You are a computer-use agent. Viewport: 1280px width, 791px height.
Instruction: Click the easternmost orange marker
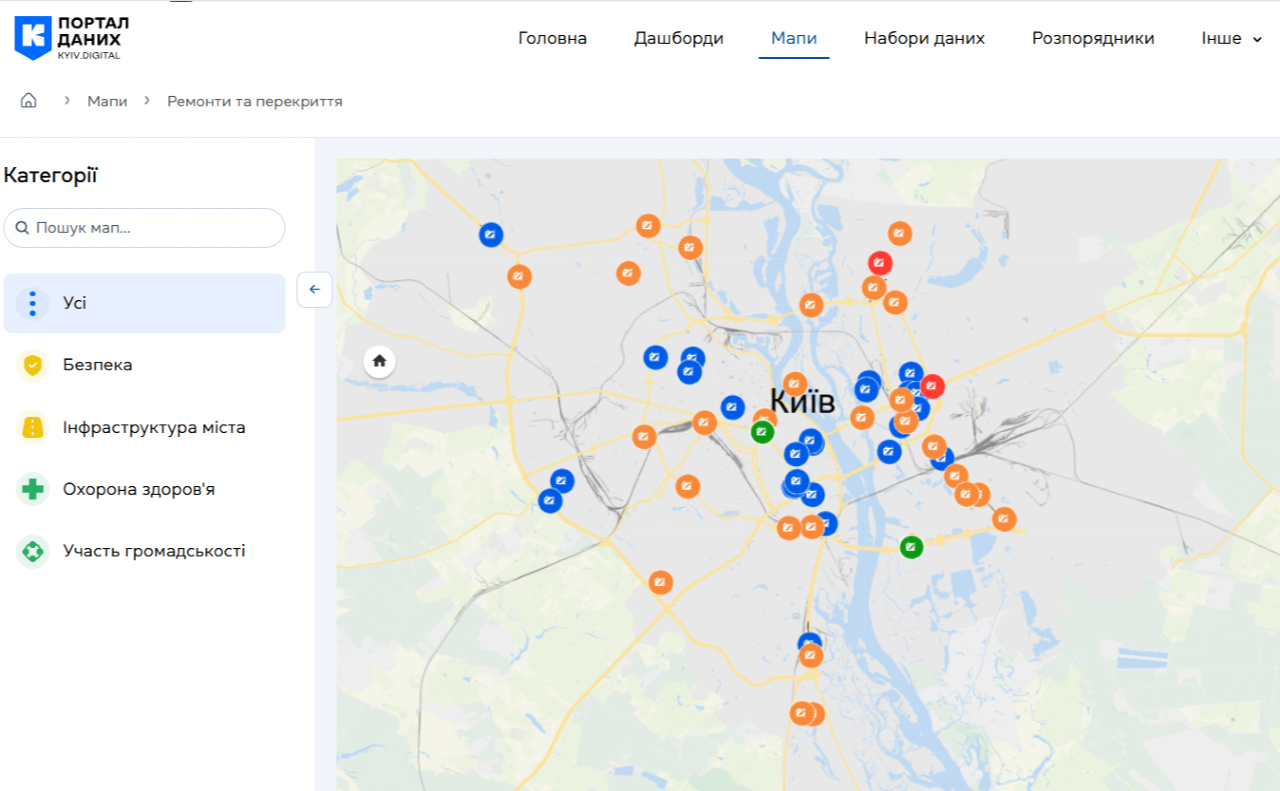coord(1004,519)
